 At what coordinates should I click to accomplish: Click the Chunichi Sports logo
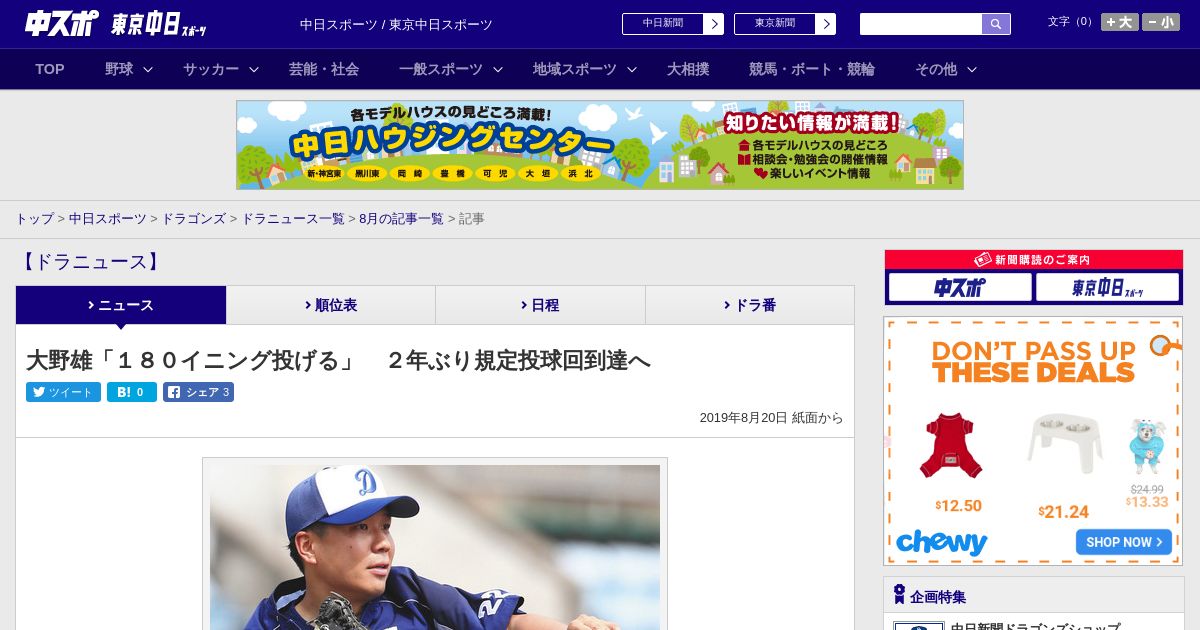pyautogui.click(x=61, y=23)
